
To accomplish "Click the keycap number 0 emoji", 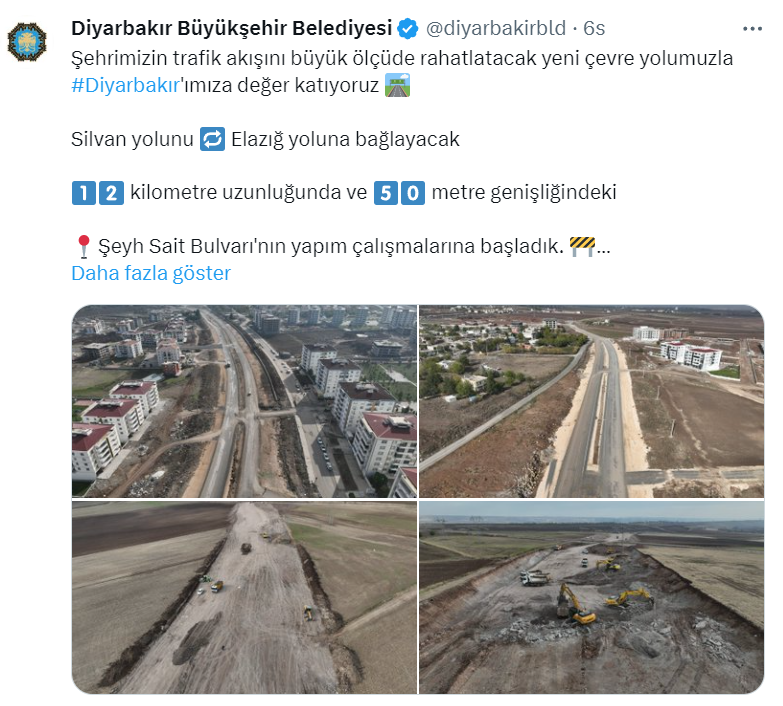I will tap(413, 193).
